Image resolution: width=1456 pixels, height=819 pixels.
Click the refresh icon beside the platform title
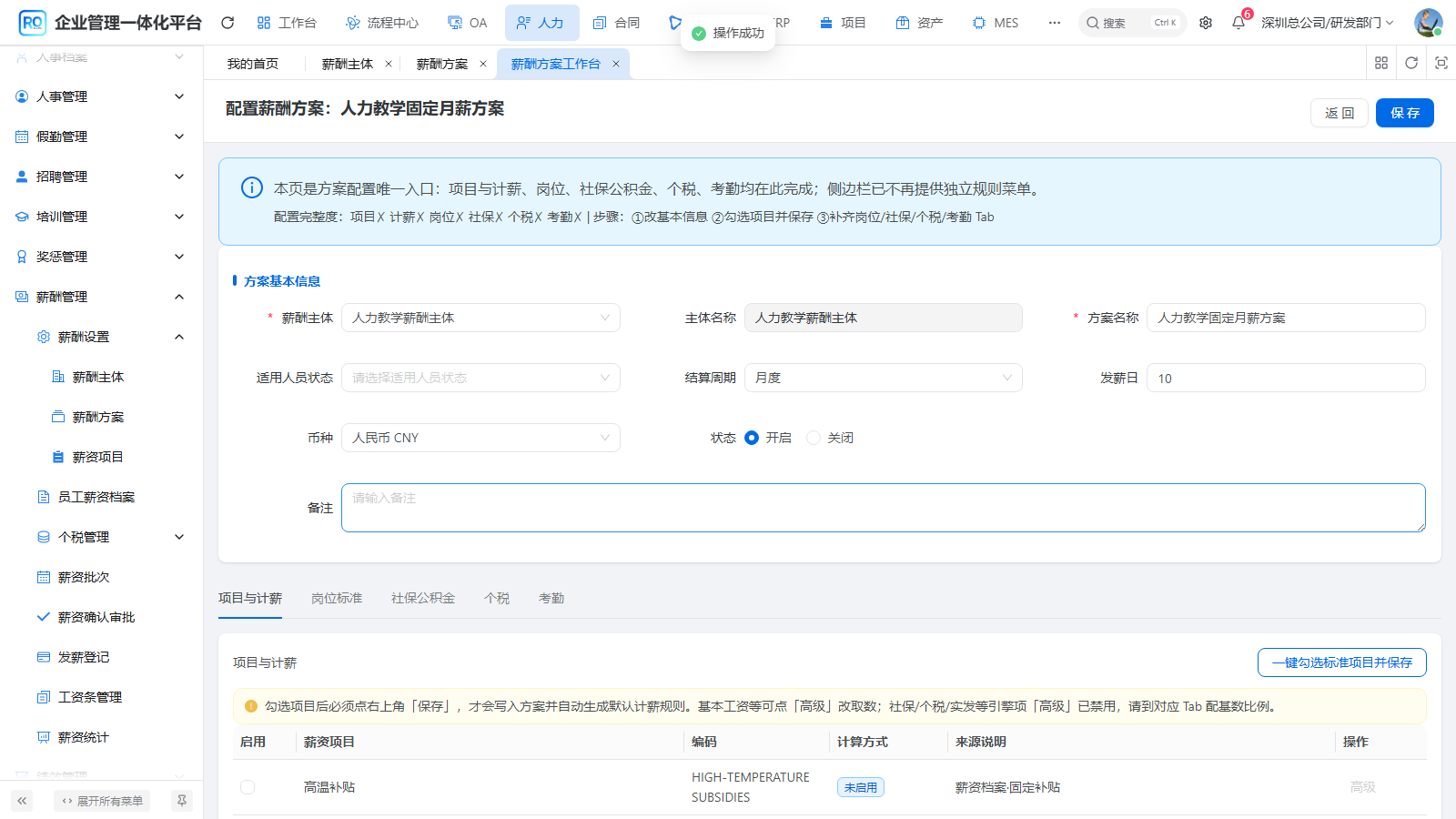point(227,23)
